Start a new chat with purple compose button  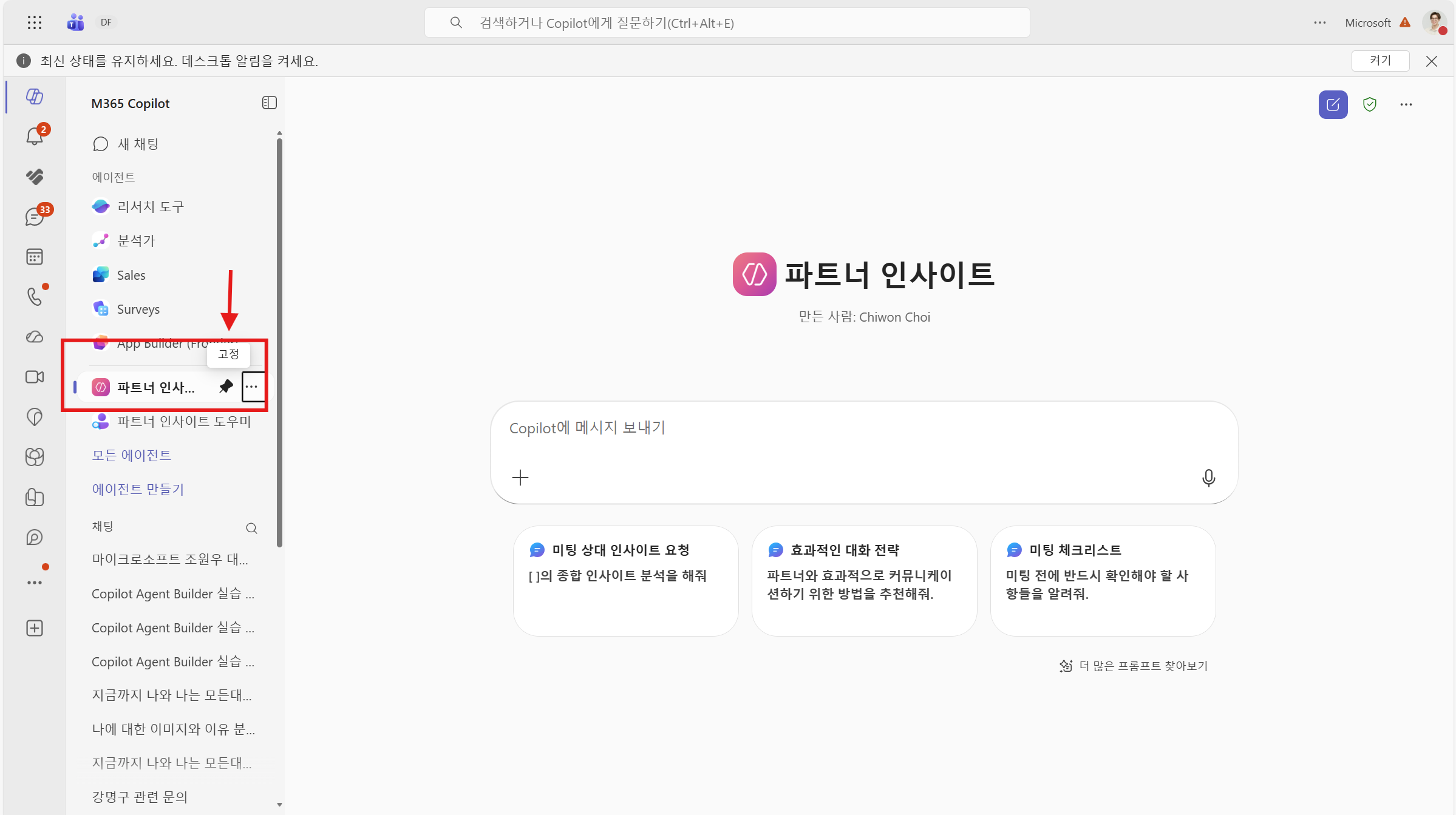(1333, 104)
